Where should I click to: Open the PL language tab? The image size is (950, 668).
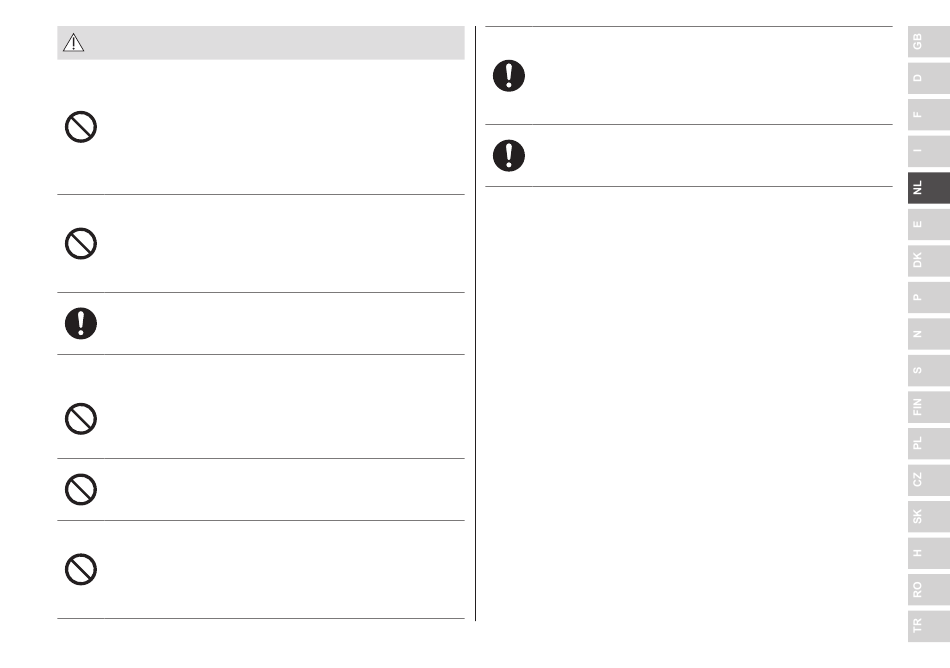click(x=929, y=443)
